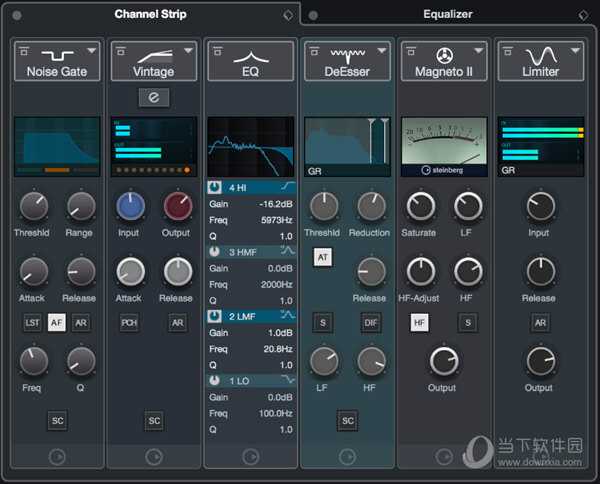Click the Magneto II Saturate knob
The width and height of the screenshot is (600, 484).
pyautogui.click(x=421, y=206)
